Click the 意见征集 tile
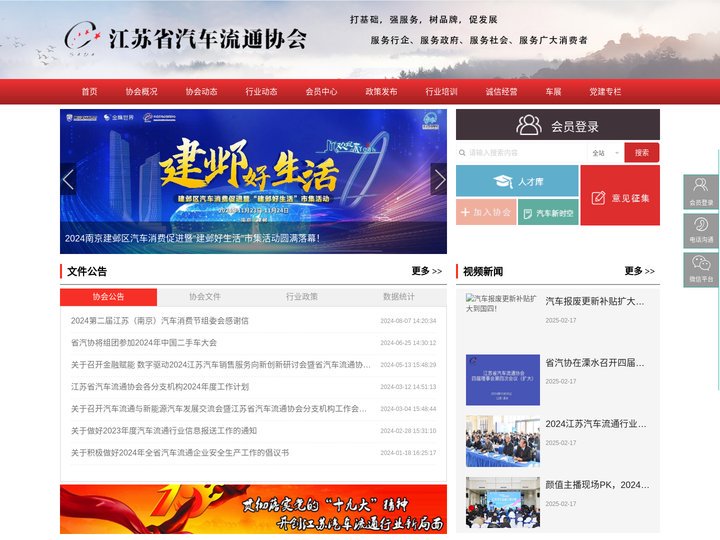720x540 pixels. pyautogui.click(x=620, y=195)
